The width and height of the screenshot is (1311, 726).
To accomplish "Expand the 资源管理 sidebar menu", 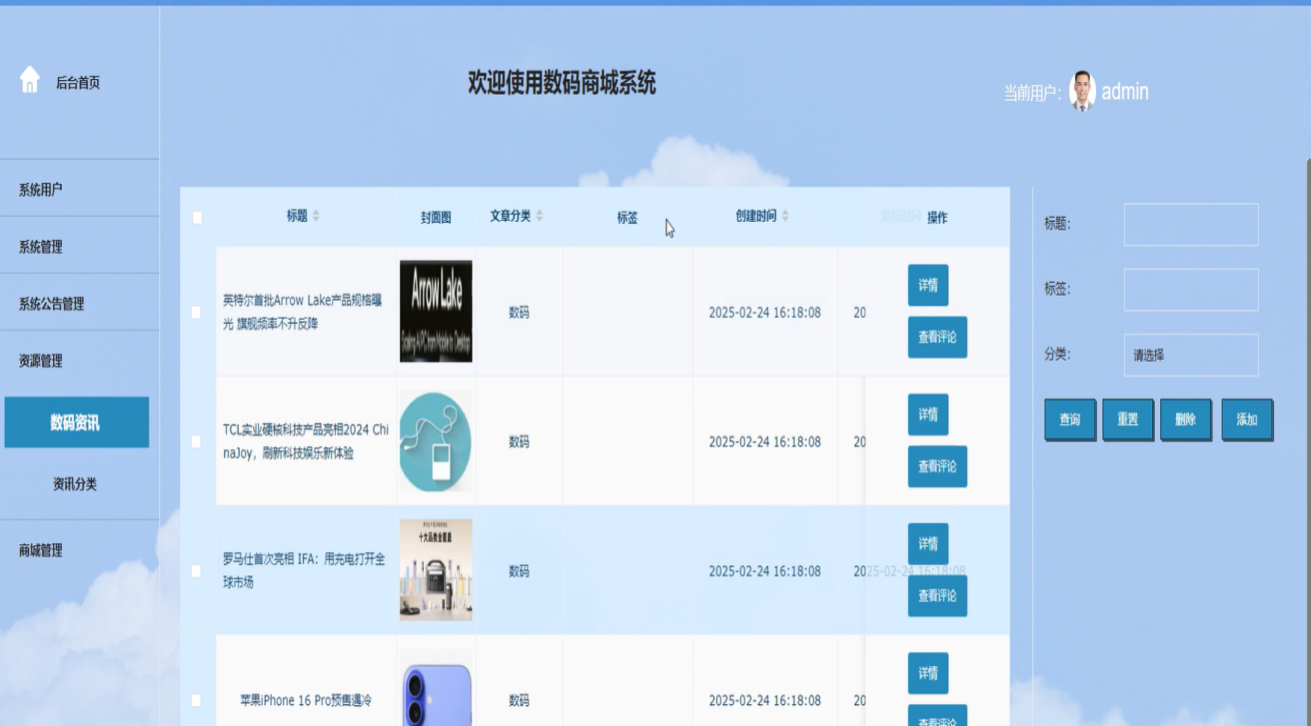I will 79,360.
